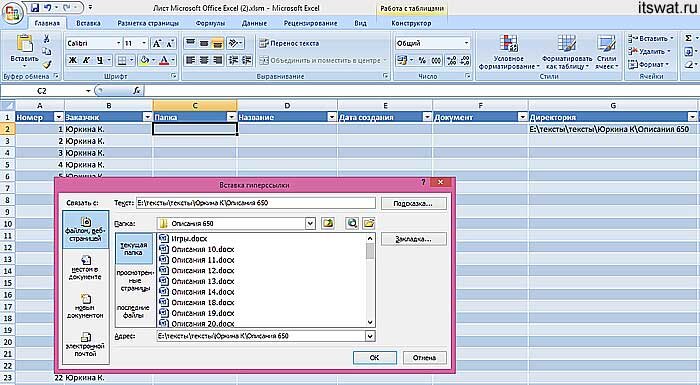Switch to the Конструктор tab
The height and width of the screenshot is (385, 700).
(x=411, y=23)
